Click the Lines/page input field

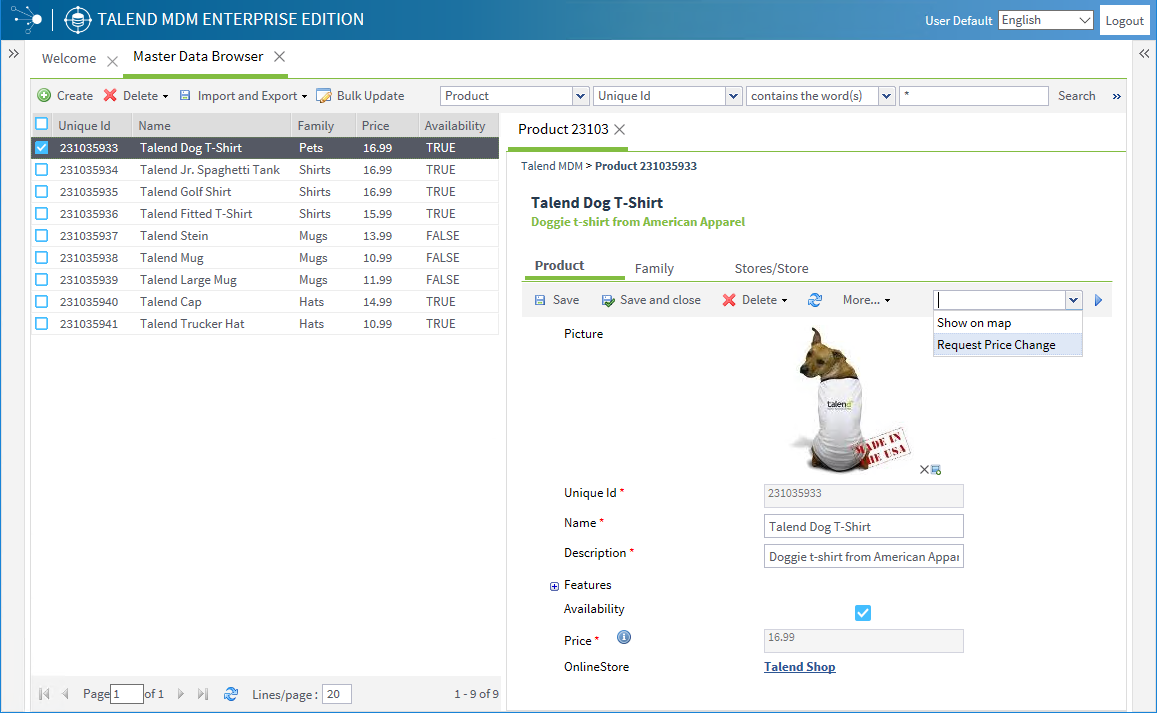point(336,694)
